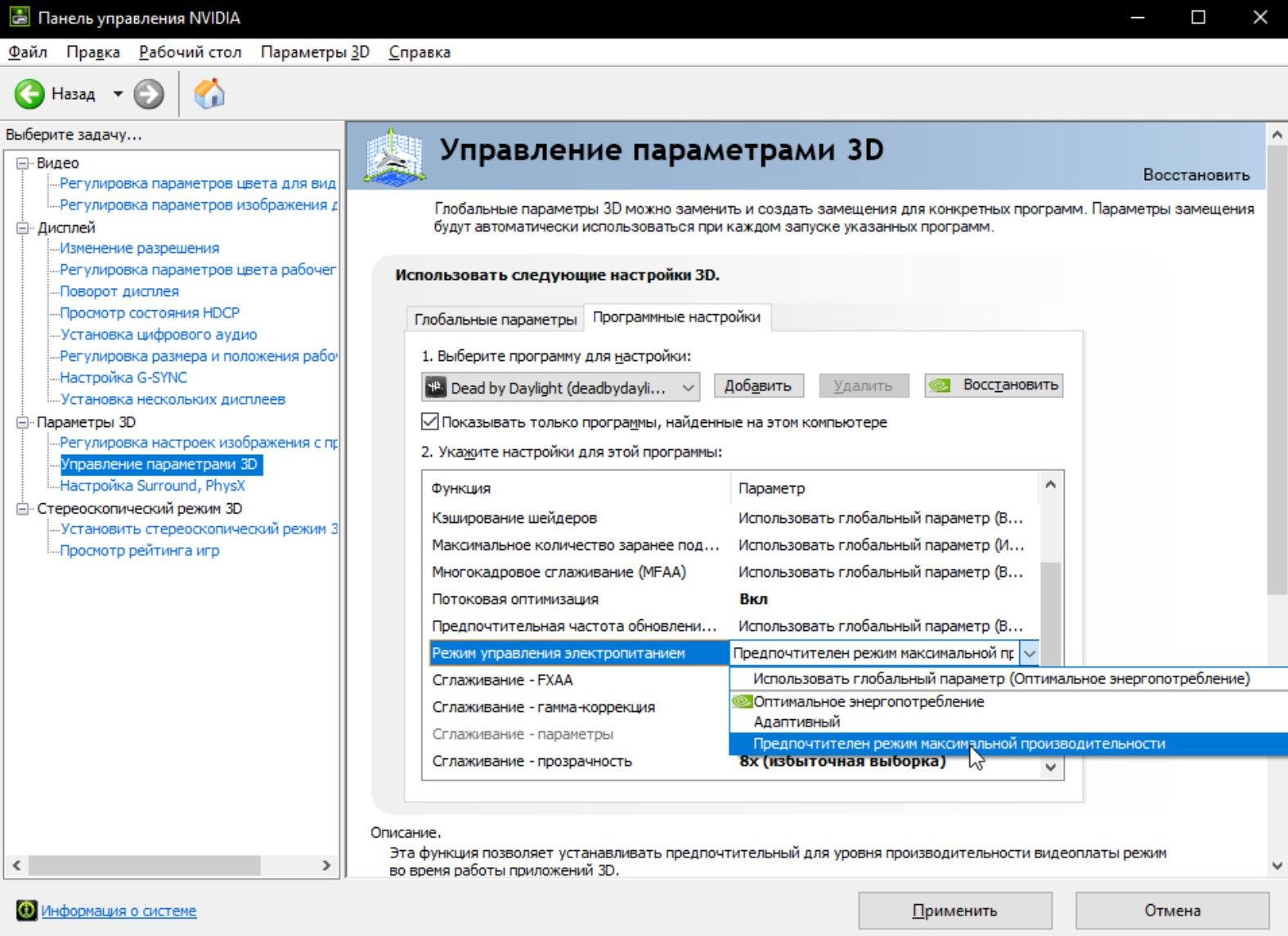Viewport: 1288px width, 936px height.
Task: Click settings list scroll up arrow
Action: point(1051,484)
